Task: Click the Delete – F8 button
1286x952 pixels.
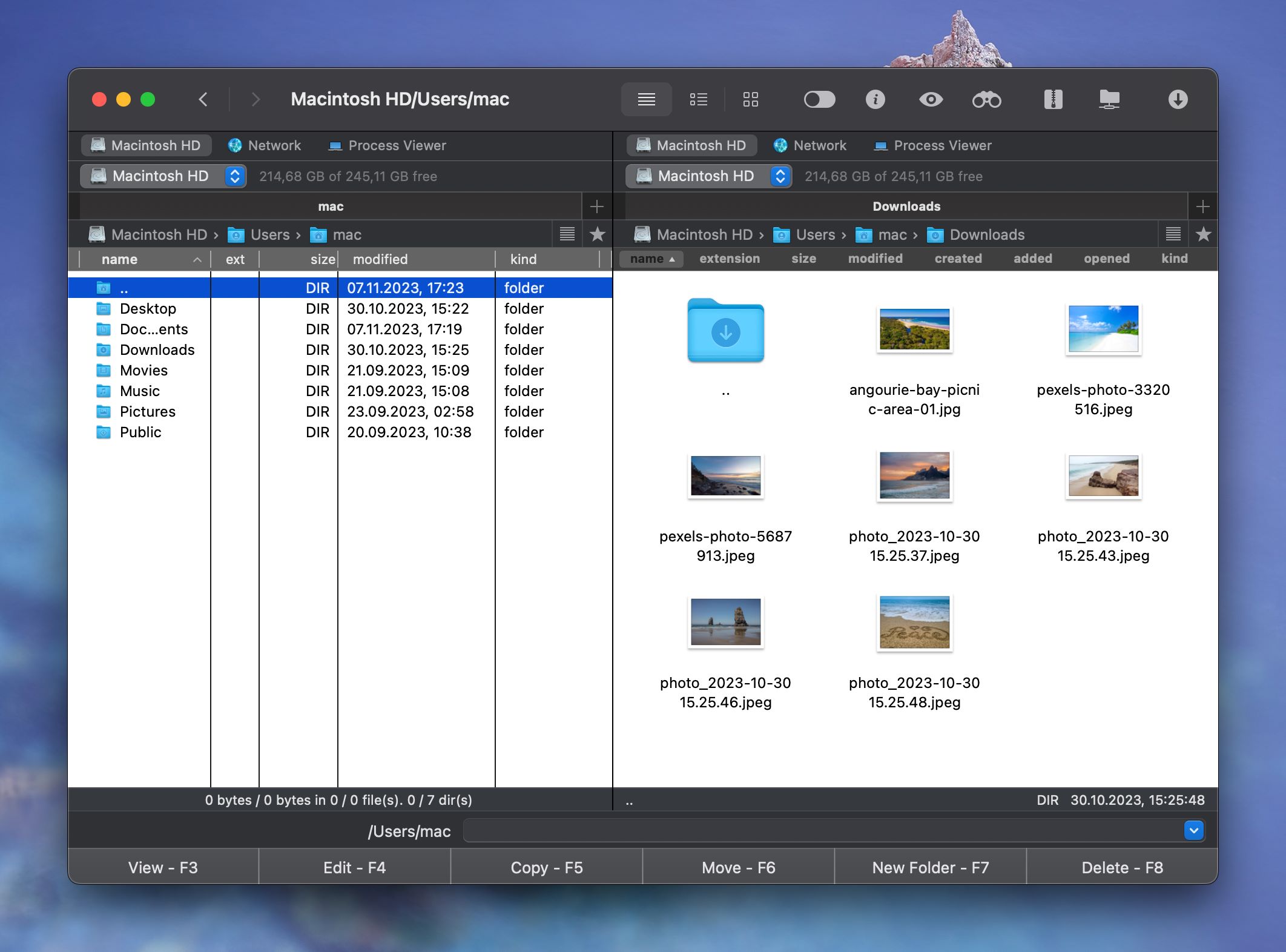Action: (x=1122, y=866)
